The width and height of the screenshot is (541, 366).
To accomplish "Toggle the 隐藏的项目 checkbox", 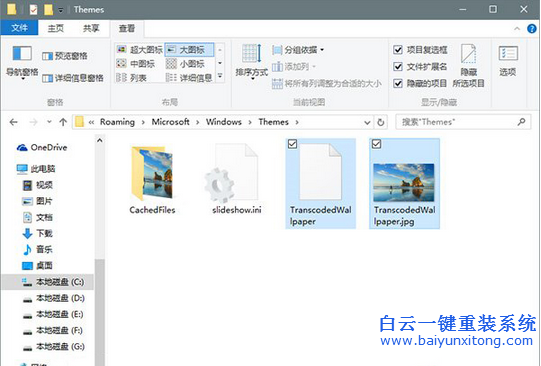I will (x=398, y=83).
